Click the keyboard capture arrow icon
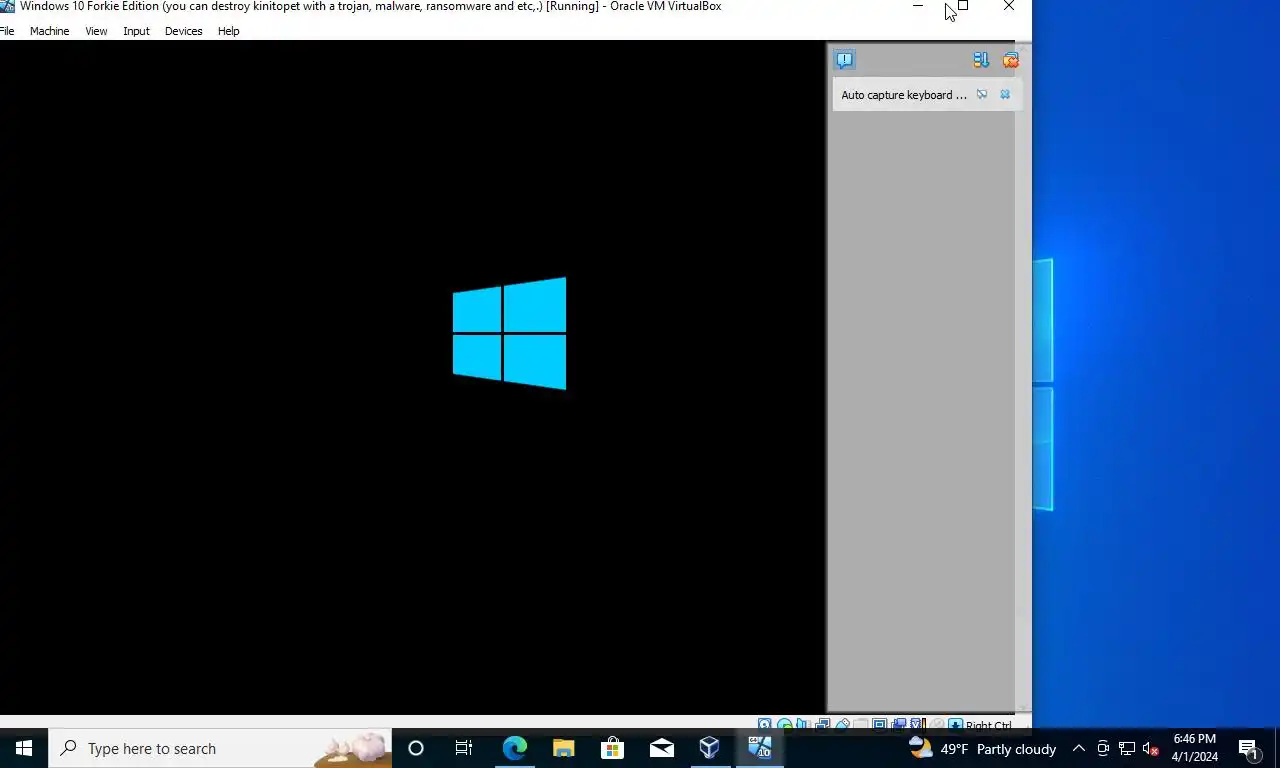Image resolution: width=1280 pixels, height=768 pixels. (955, 725)
